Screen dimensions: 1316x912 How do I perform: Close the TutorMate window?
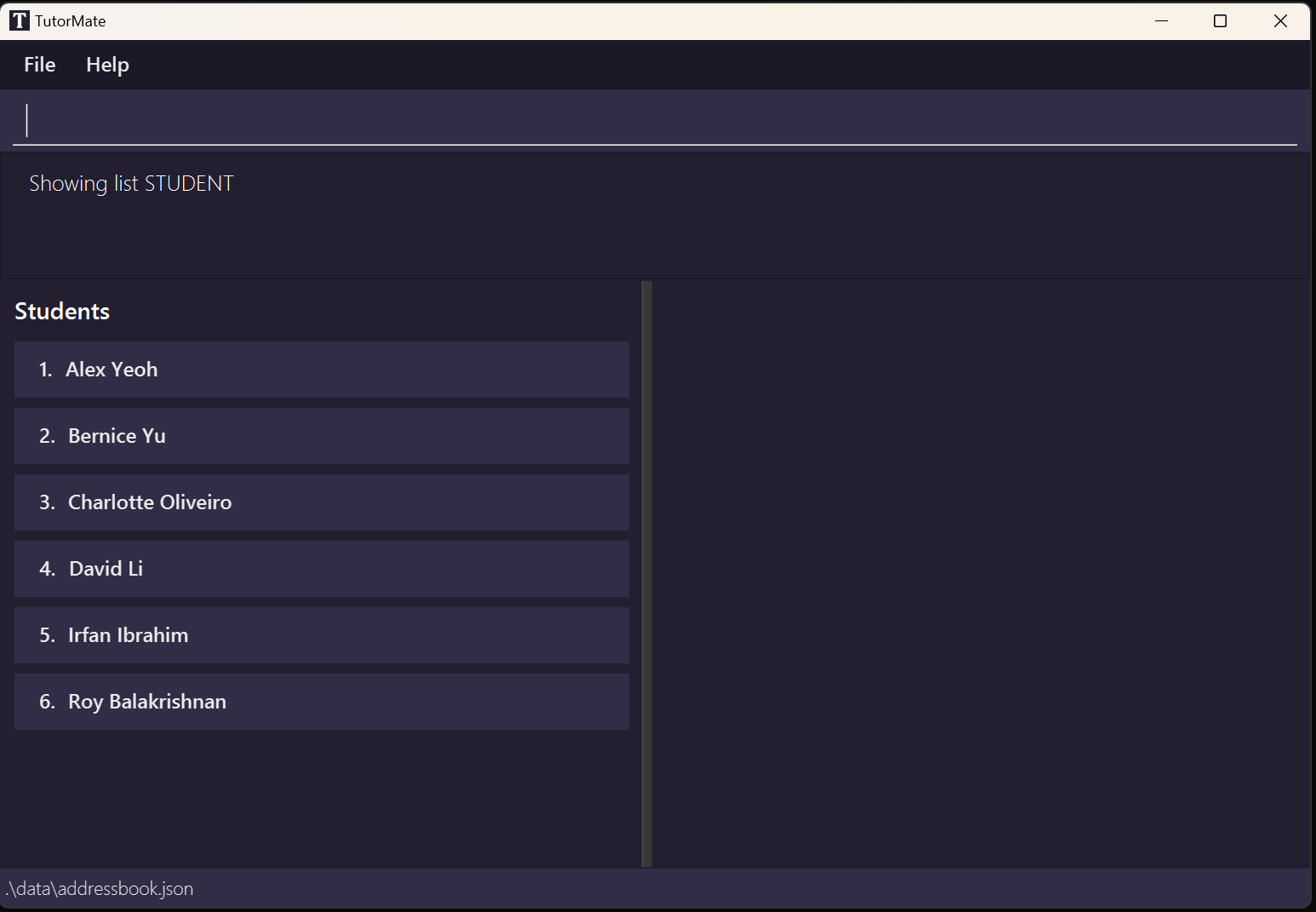tap(1280, 20)
